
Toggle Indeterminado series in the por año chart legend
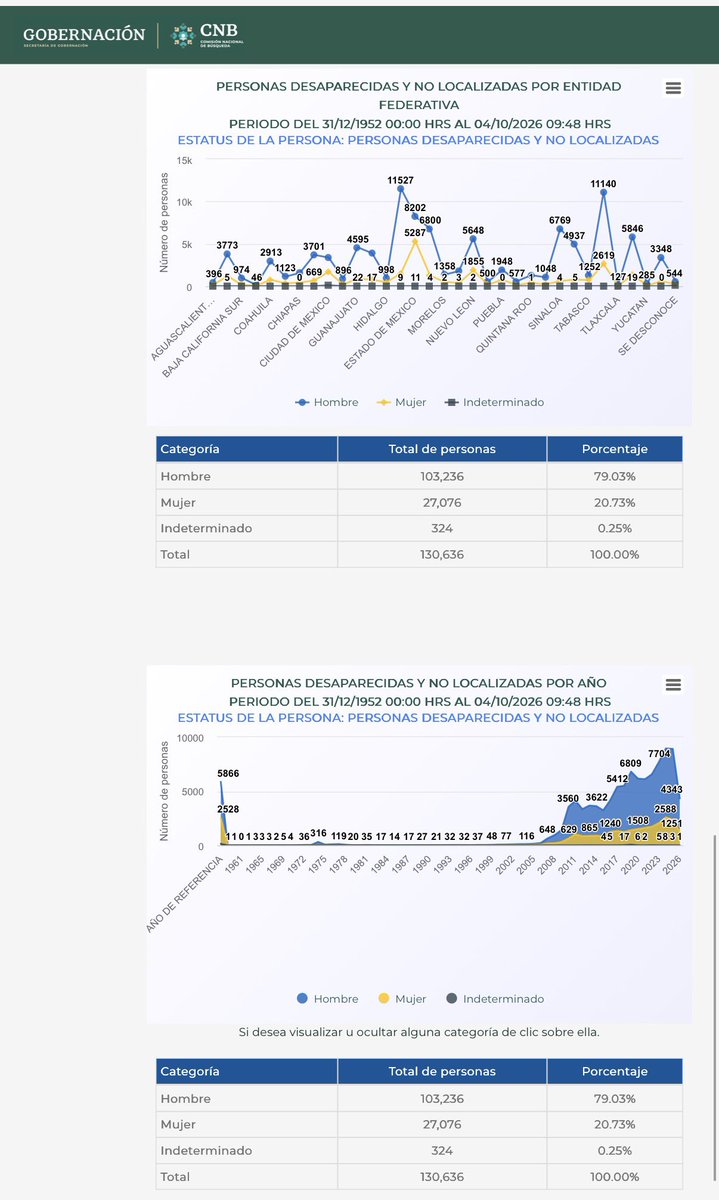(x=496, y=998)
